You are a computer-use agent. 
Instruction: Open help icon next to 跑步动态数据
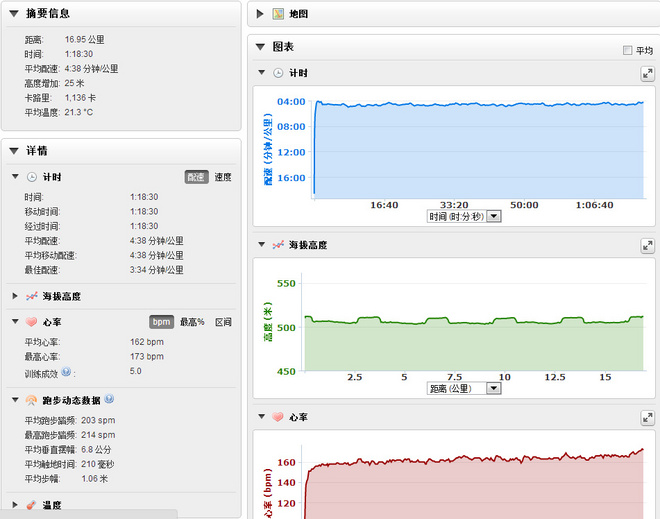click(x=109, y=399)
